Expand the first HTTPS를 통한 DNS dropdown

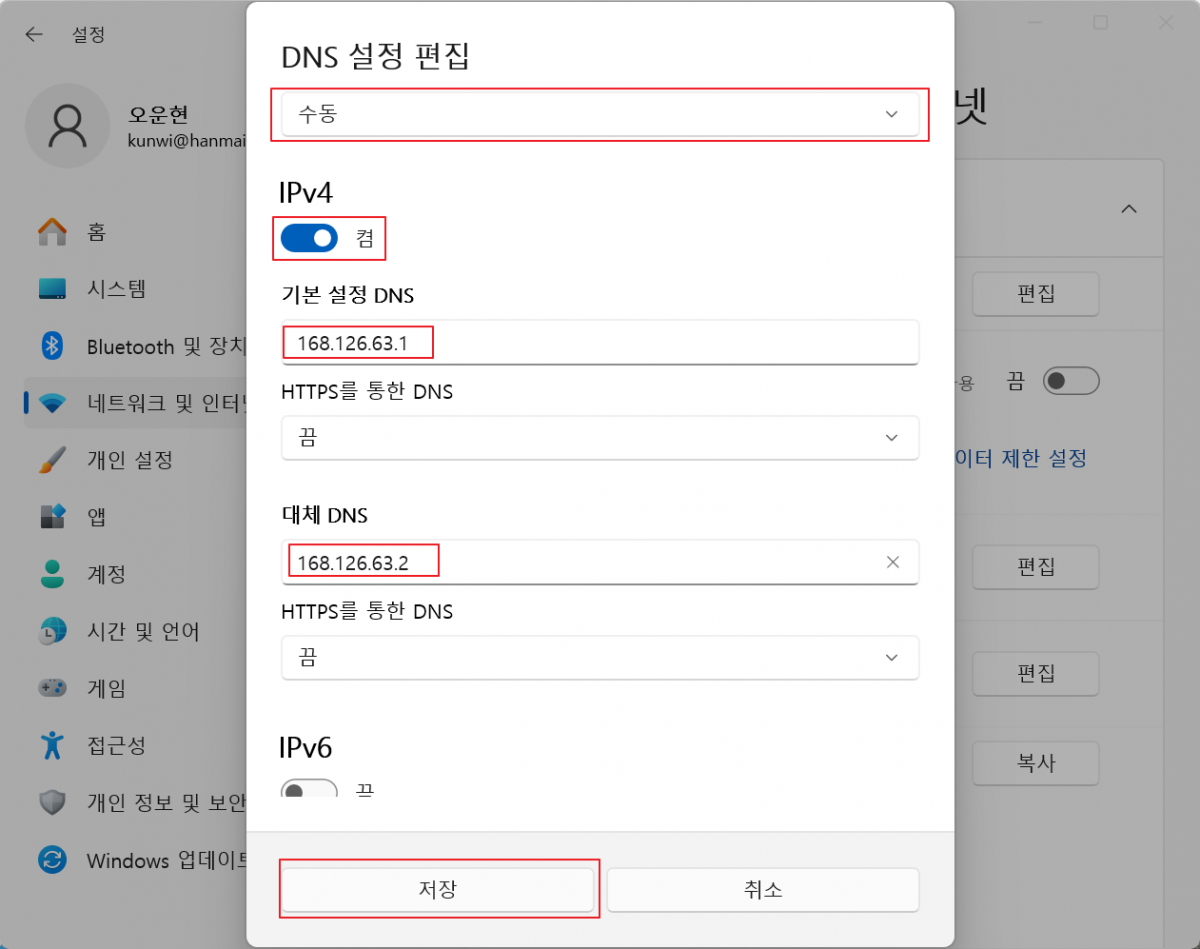[600, 438]
